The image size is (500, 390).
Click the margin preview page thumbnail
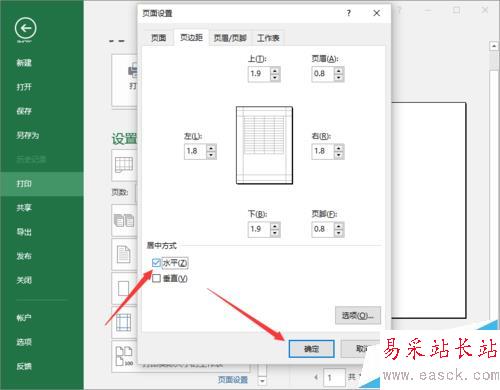click(264, 145)
